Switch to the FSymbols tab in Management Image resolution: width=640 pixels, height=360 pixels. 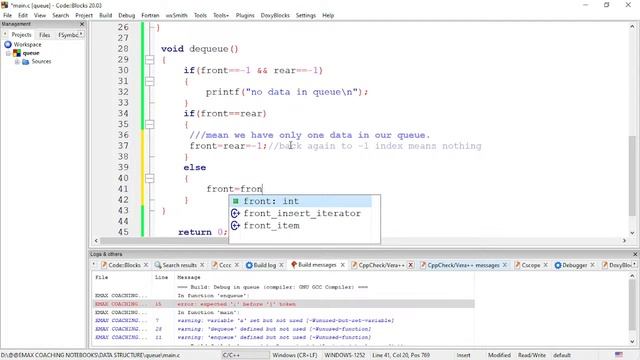point(68,35)
